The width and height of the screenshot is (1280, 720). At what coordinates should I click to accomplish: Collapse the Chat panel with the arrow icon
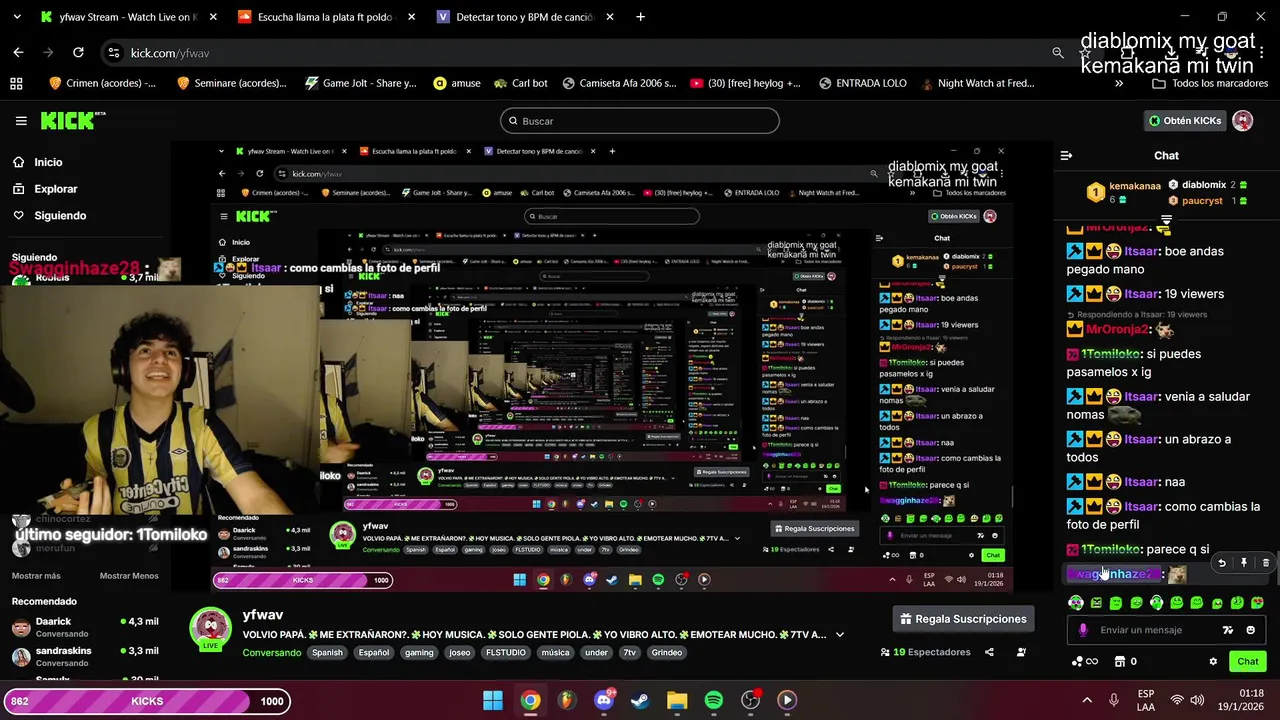[1066, 156]
